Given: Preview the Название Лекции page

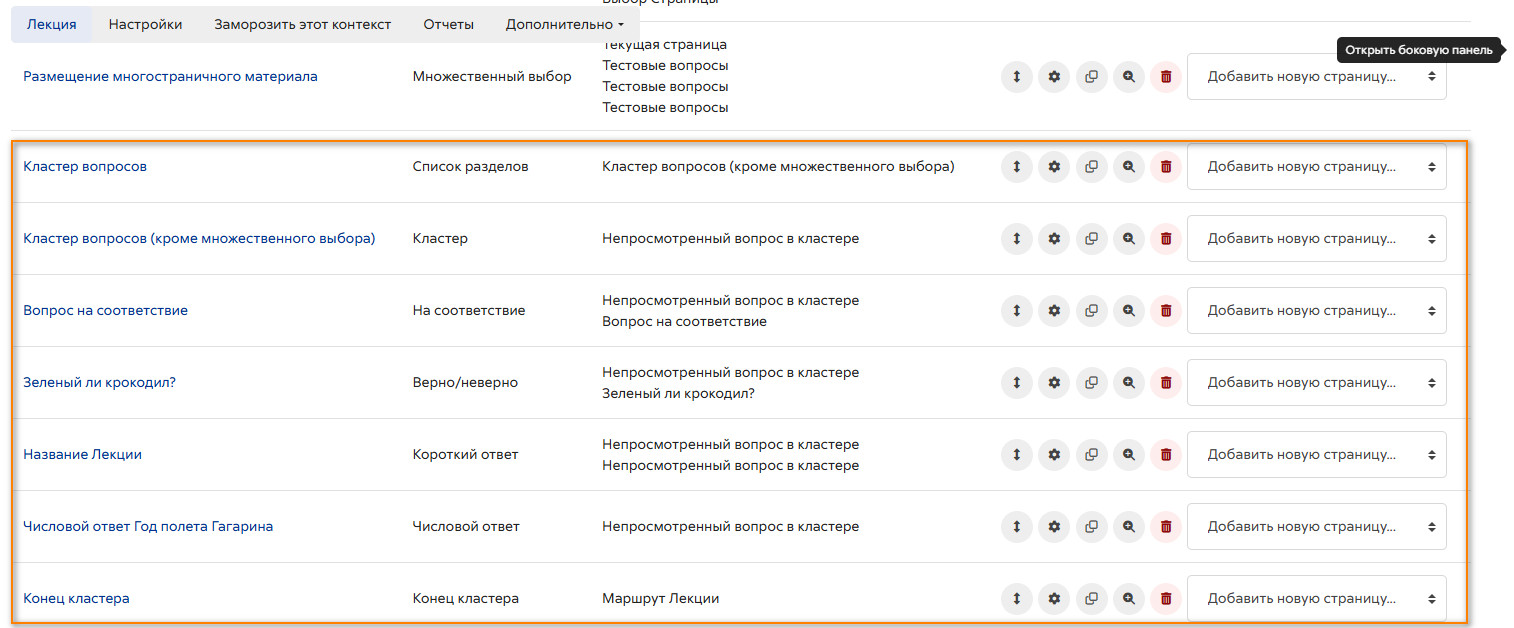Looking at the screenshot, I should [1129, 455].
